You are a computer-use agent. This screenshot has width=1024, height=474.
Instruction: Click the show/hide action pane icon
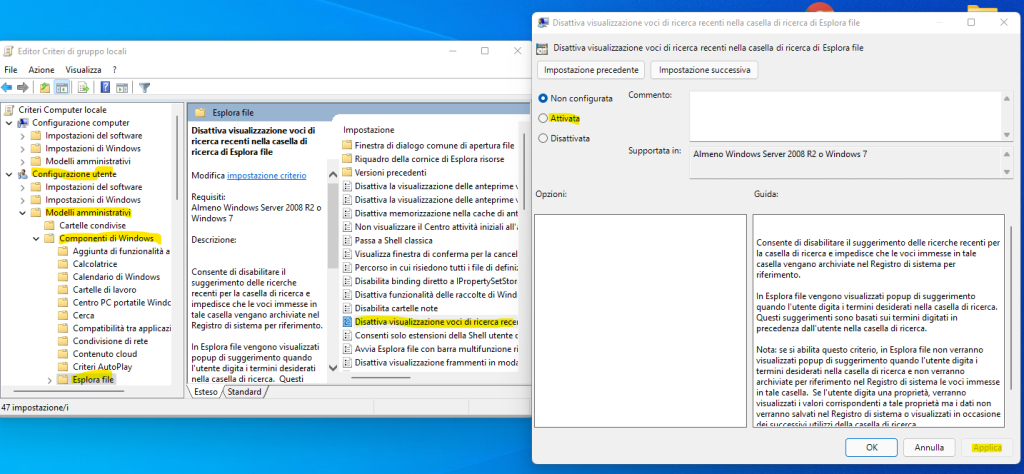121,88
